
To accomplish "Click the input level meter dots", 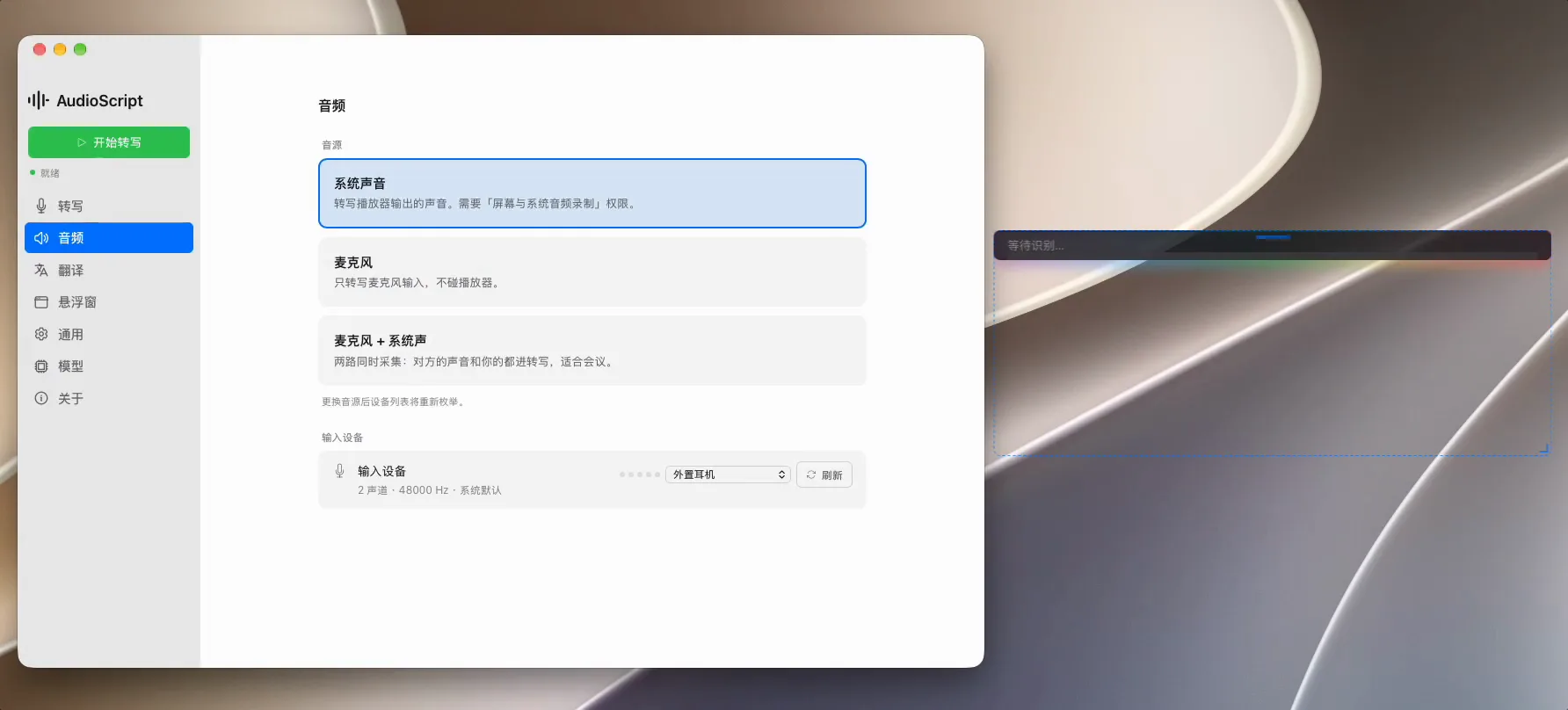I will pos(639,475).
